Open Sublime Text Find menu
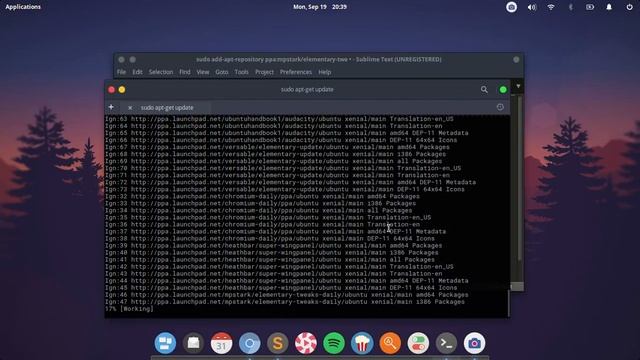The width and height of the screenshot is (640, 360). click(x=184, y=72)
